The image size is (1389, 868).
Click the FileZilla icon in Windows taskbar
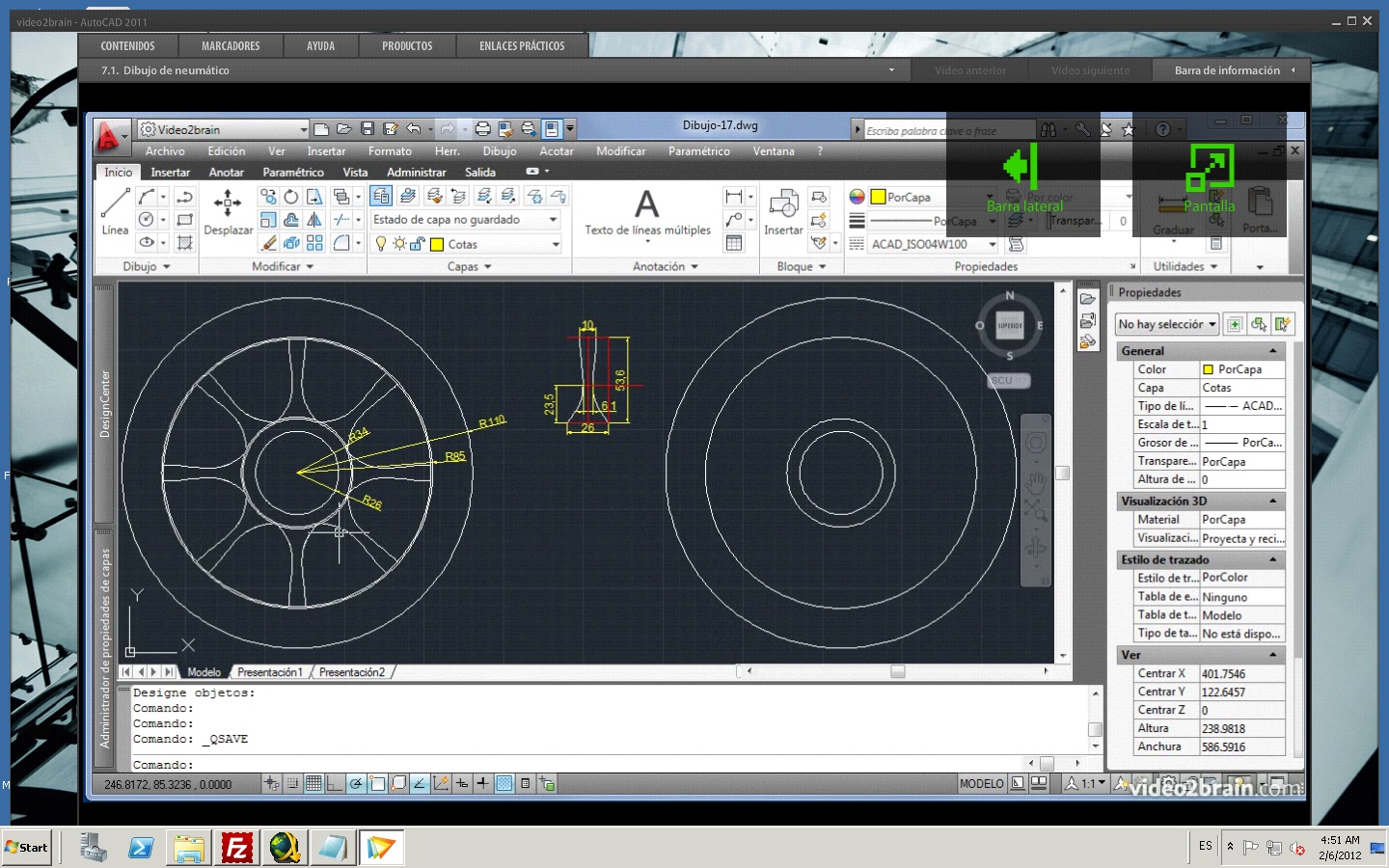coord(236,848)
